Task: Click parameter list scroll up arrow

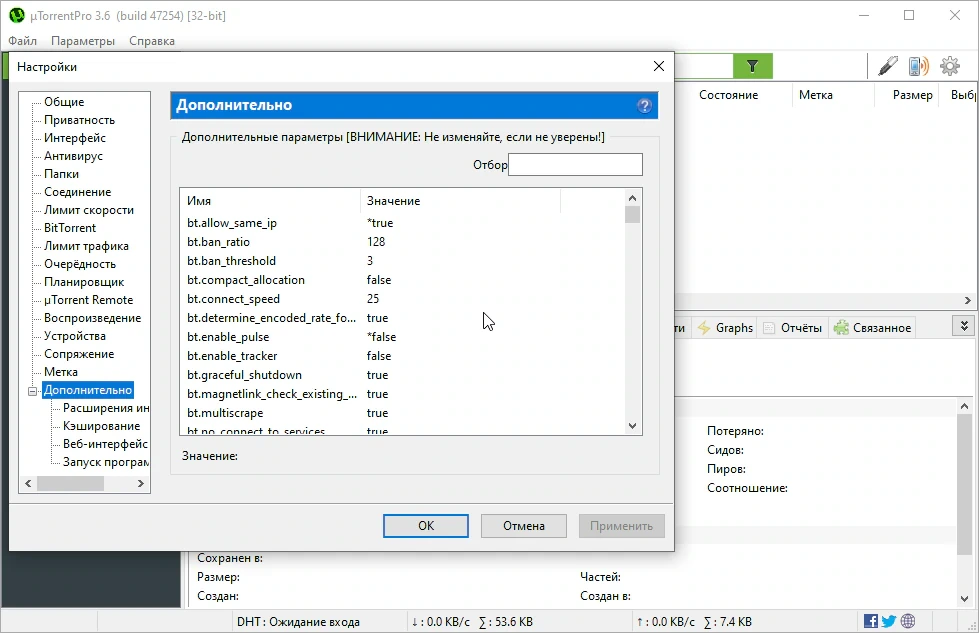Action: [x=632, y=198]
